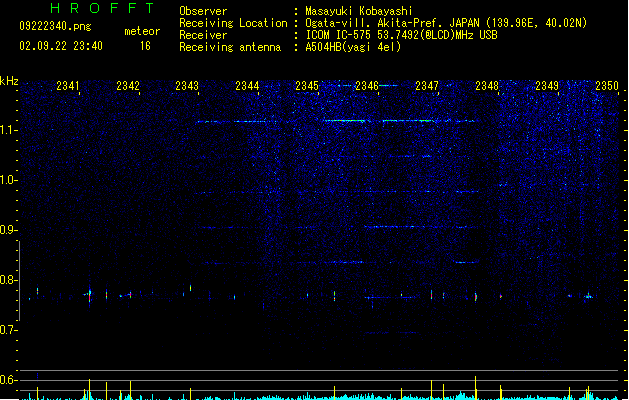The height and width of the screenshot is (400, 629).
Task: Click the Receiving Location label
Action: coord(233,23)
